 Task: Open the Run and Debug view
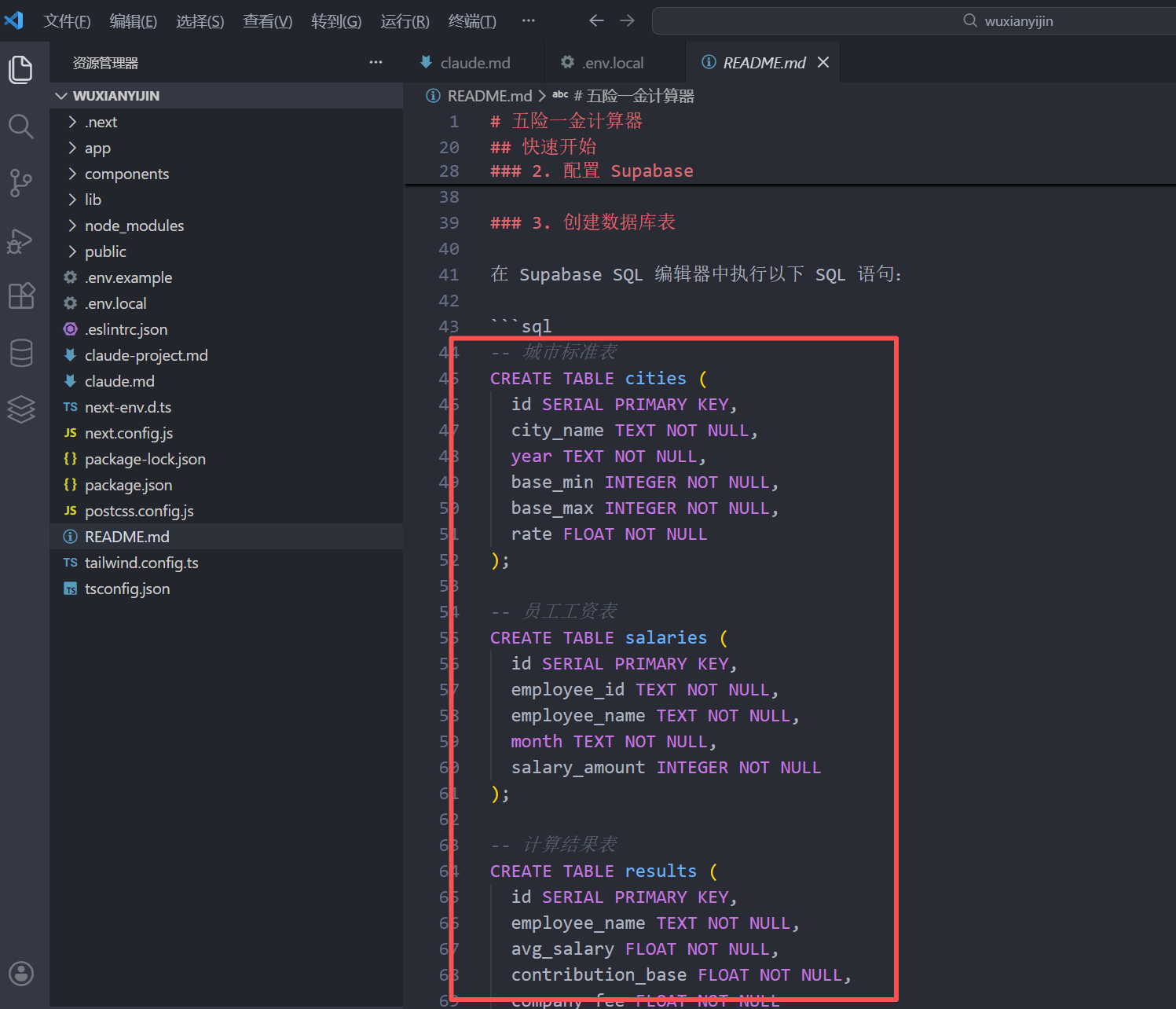pyautogui.click(x=20, y=240)
